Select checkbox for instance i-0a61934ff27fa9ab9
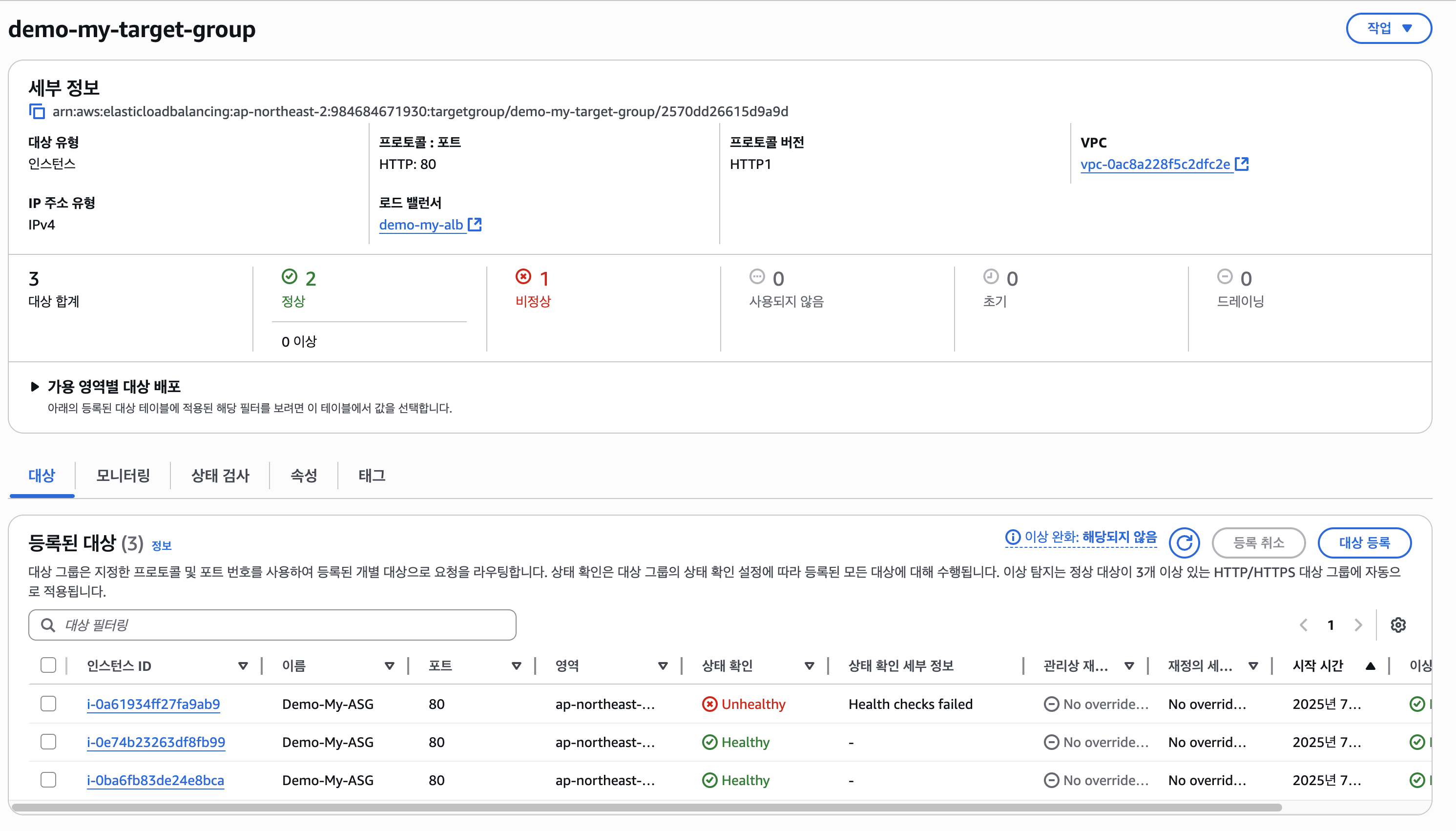 48,704
